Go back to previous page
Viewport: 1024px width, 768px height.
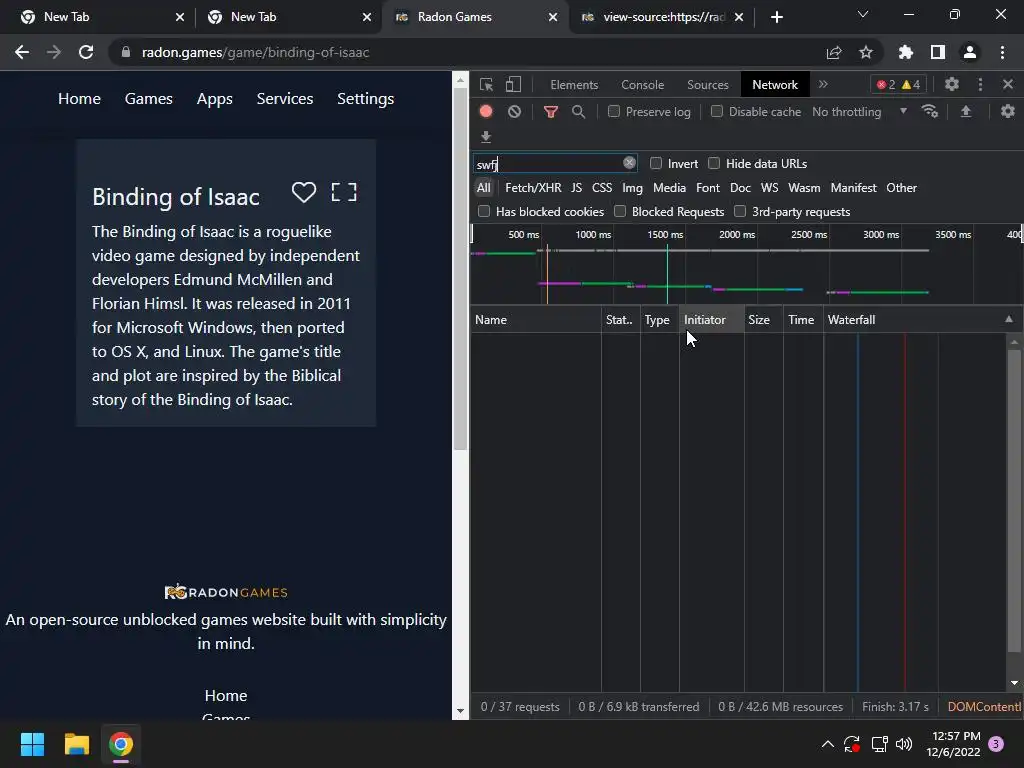tap(22, 52)
